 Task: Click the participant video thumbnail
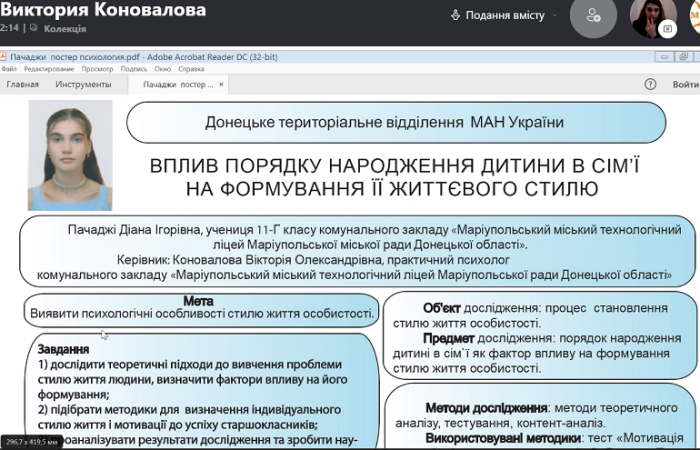tap(652, 18)
